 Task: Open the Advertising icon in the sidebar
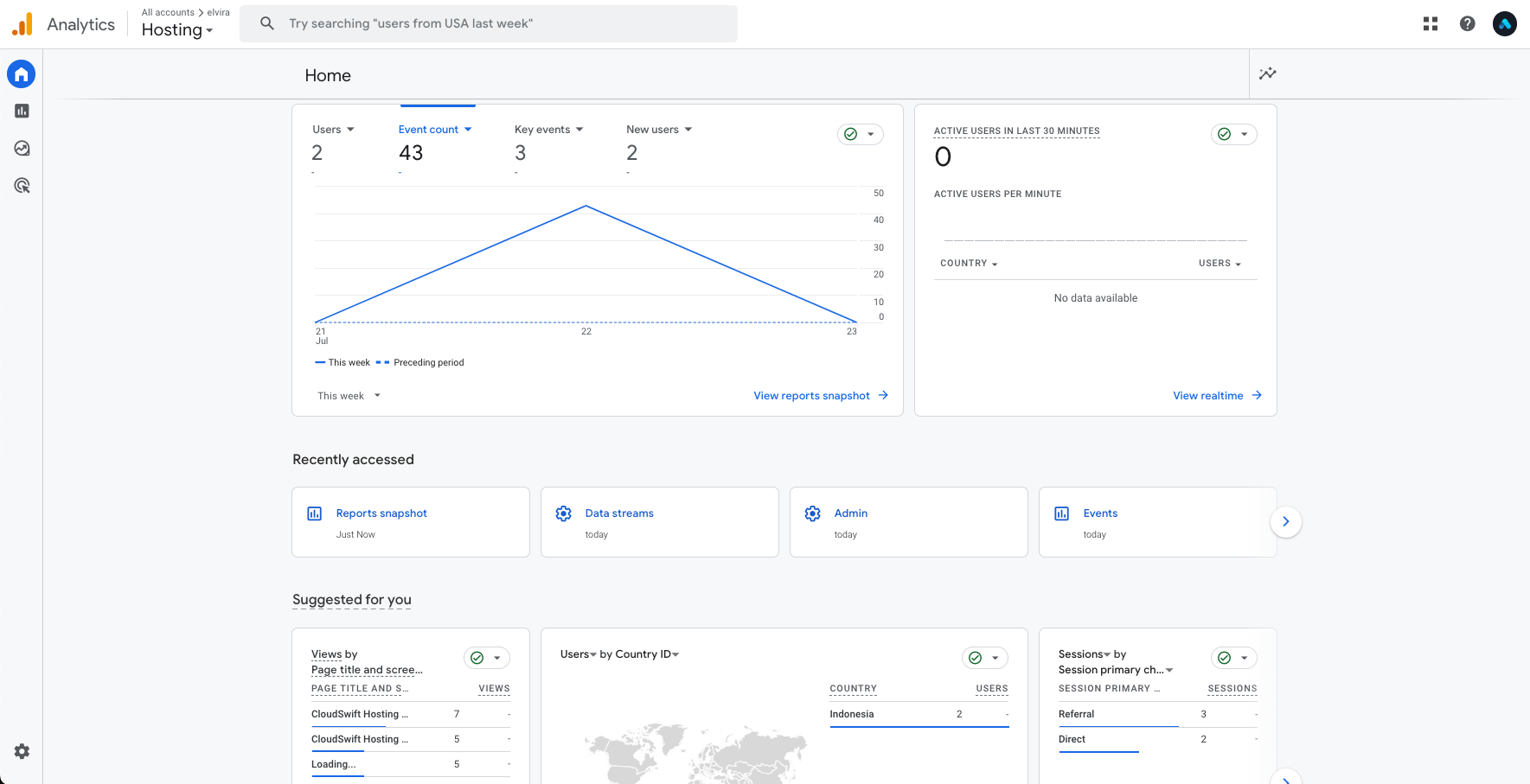pyautogui.click(x=22, y=186)
